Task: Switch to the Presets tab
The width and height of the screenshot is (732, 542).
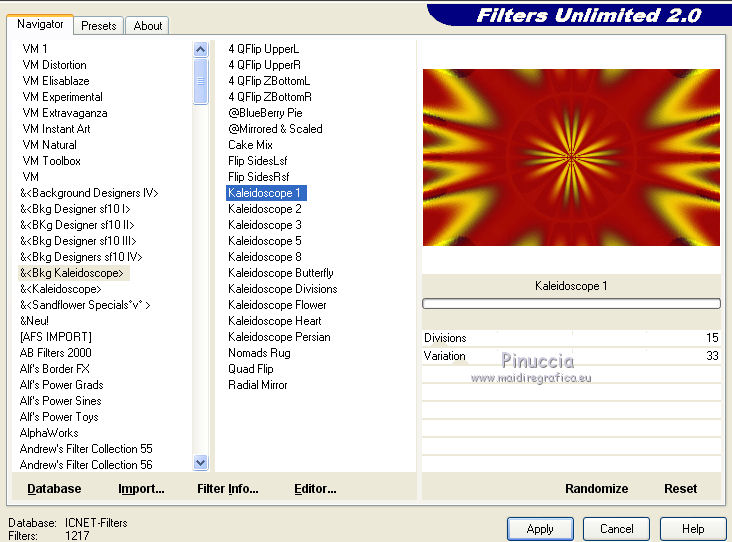Action: pyautogui.click(x=99, y=26)
